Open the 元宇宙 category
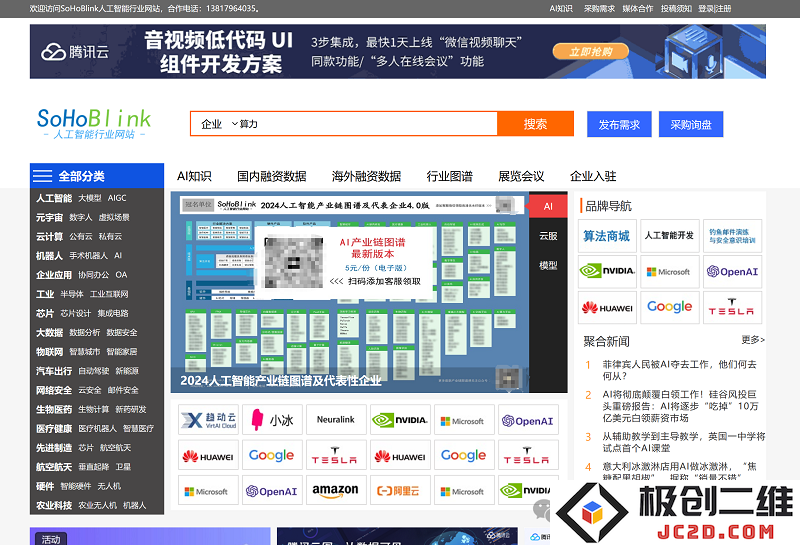This screenshot has height=545, width=800. click(x=49, y=217)
